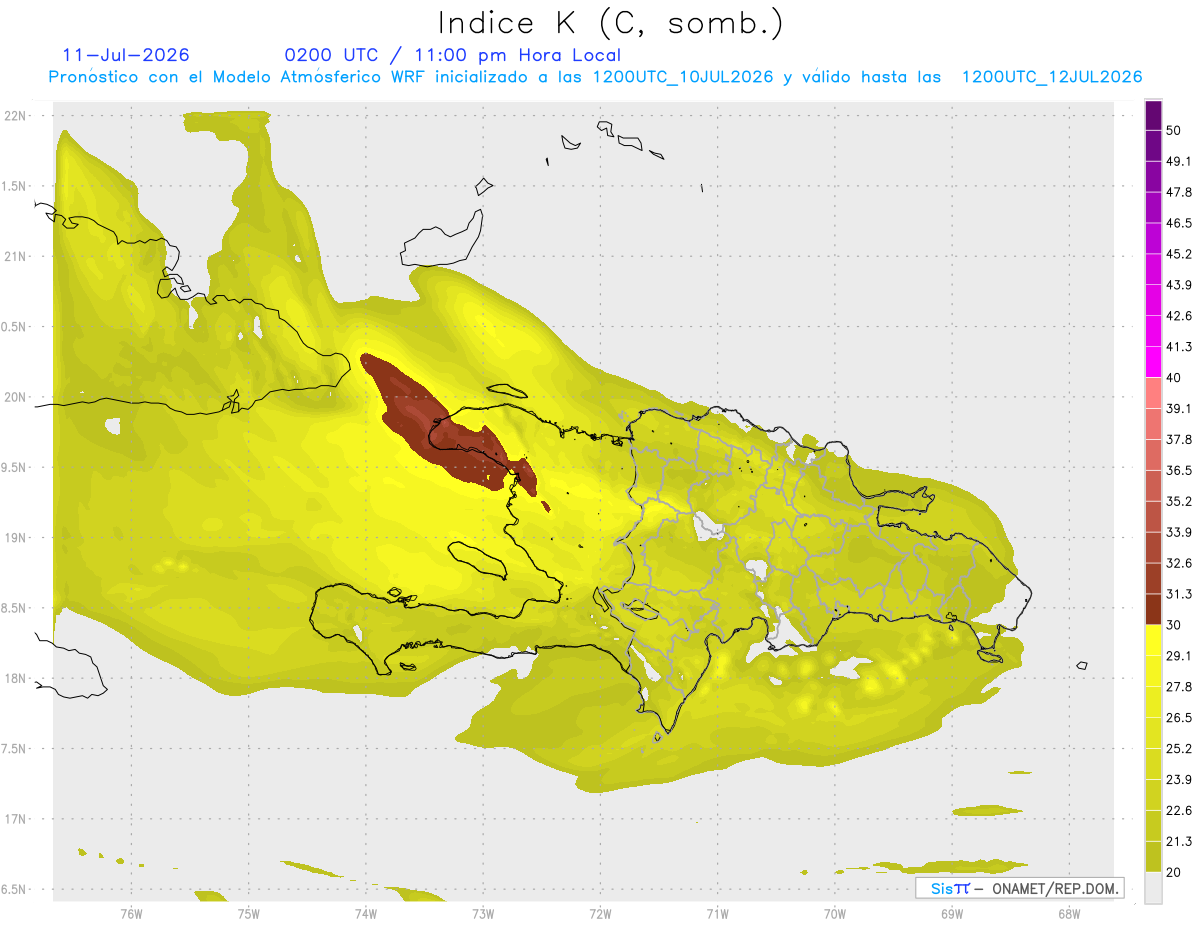Click the longitude label "76W"
The image size is (1200, 927).
[x=131, y=914]
